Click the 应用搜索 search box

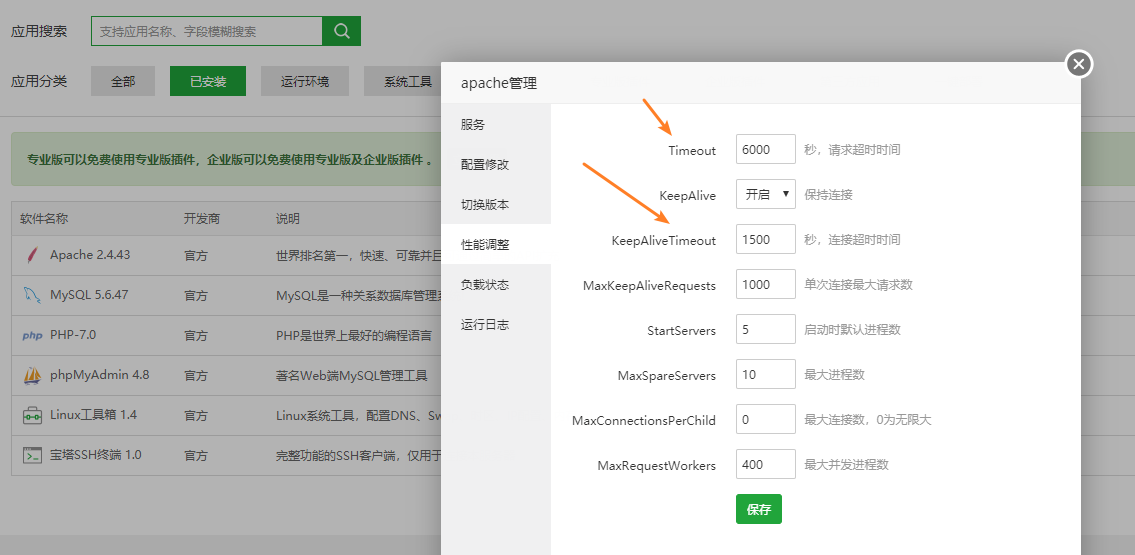206,31
